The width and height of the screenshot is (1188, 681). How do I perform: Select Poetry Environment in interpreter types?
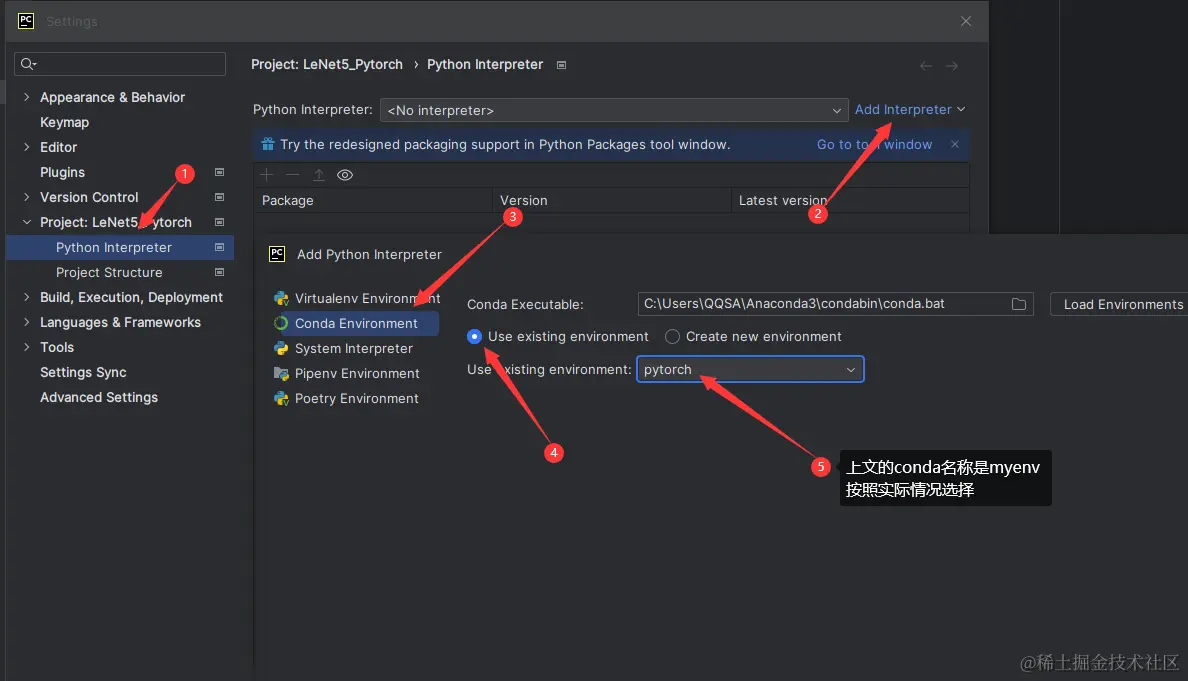click(x=346, y=398)
